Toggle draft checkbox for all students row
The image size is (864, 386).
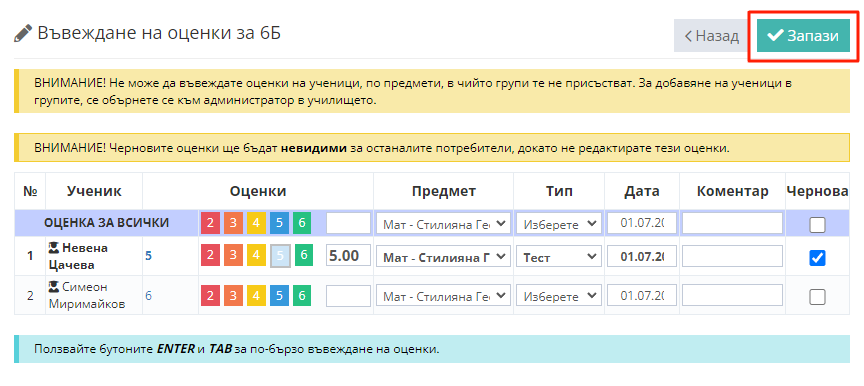[817, 224]
